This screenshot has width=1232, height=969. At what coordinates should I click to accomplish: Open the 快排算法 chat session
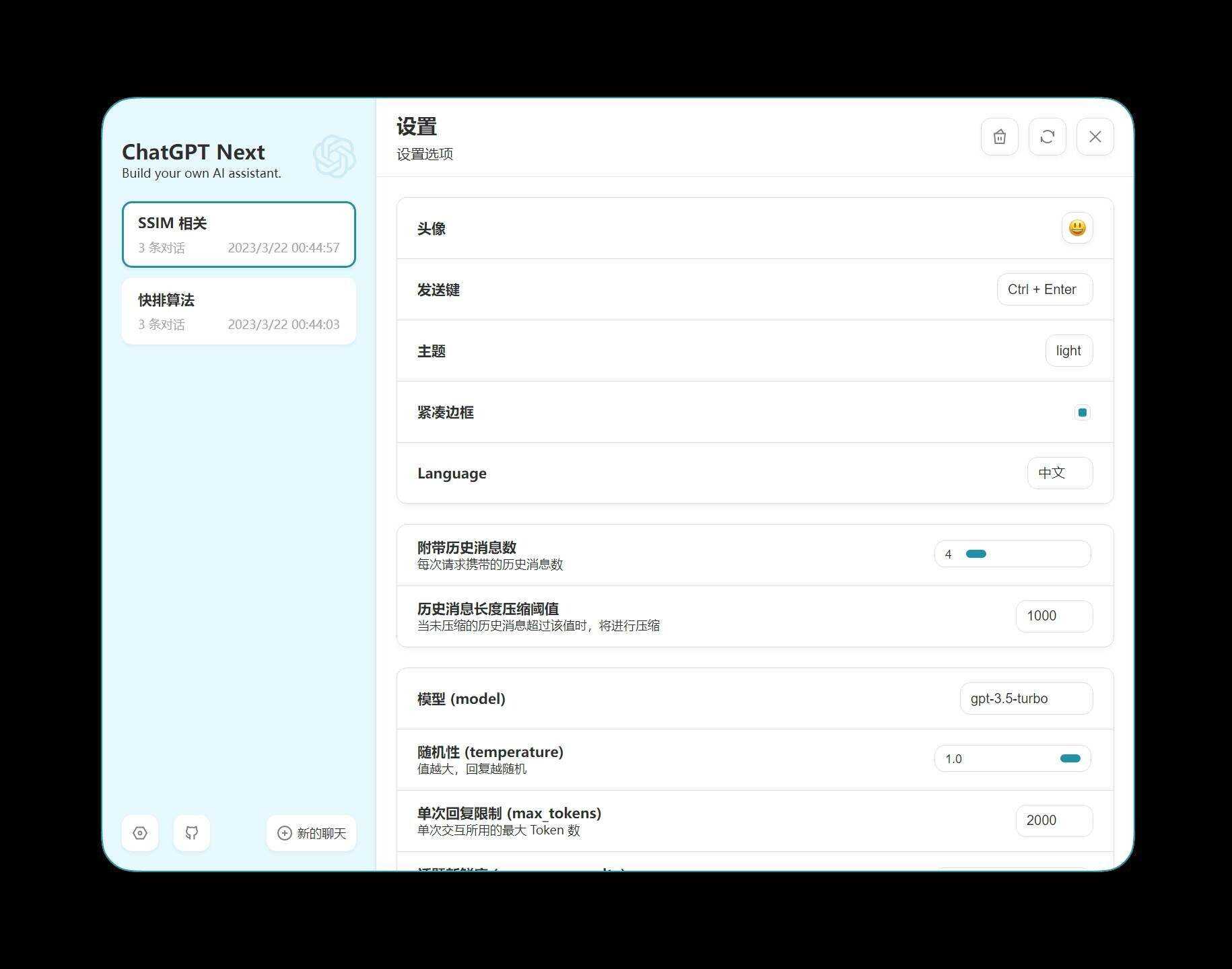[x=238, y=311]
